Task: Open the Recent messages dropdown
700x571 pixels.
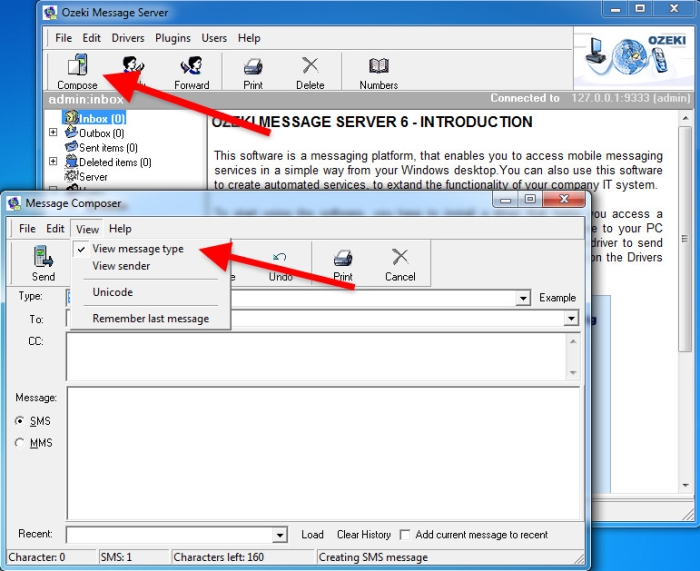Action: [279, 535]
